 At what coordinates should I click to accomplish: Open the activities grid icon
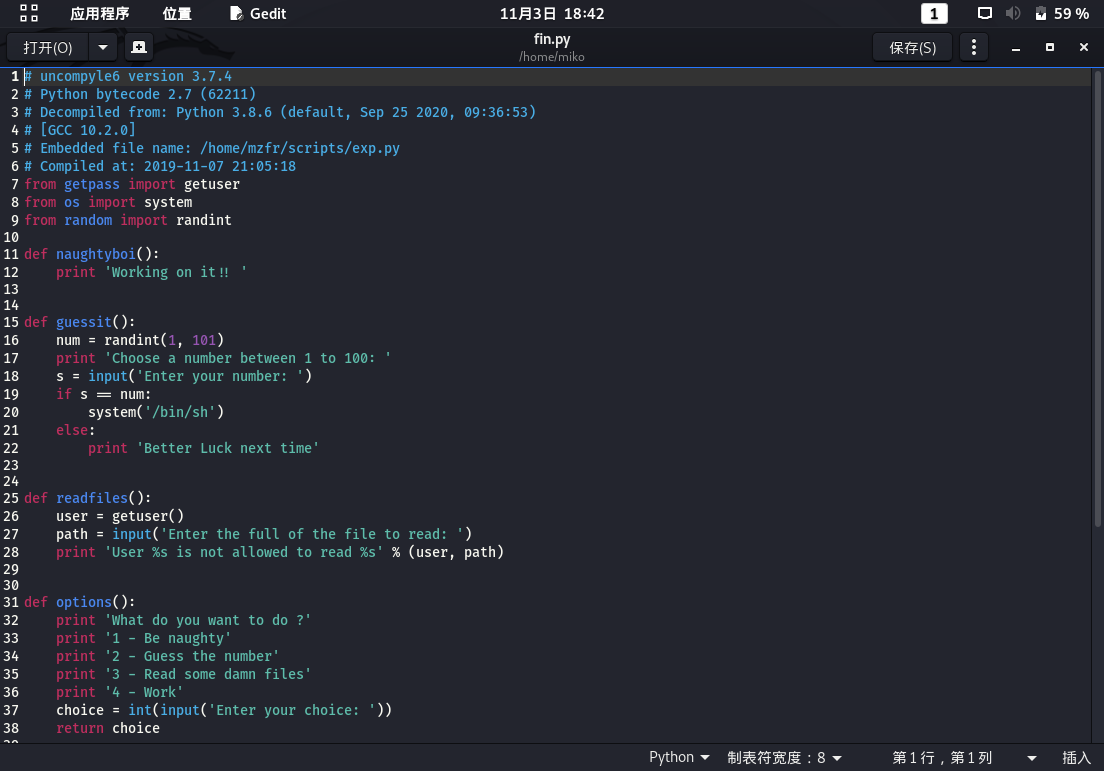tap(29, 13)
